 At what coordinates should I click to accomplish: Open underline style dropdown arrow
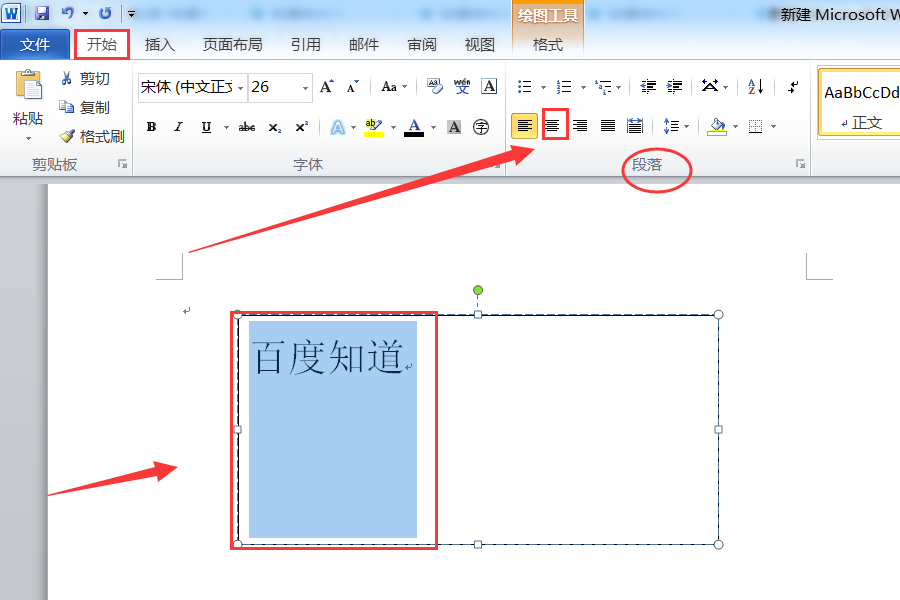pyautogui.click(x=226, y=127)
